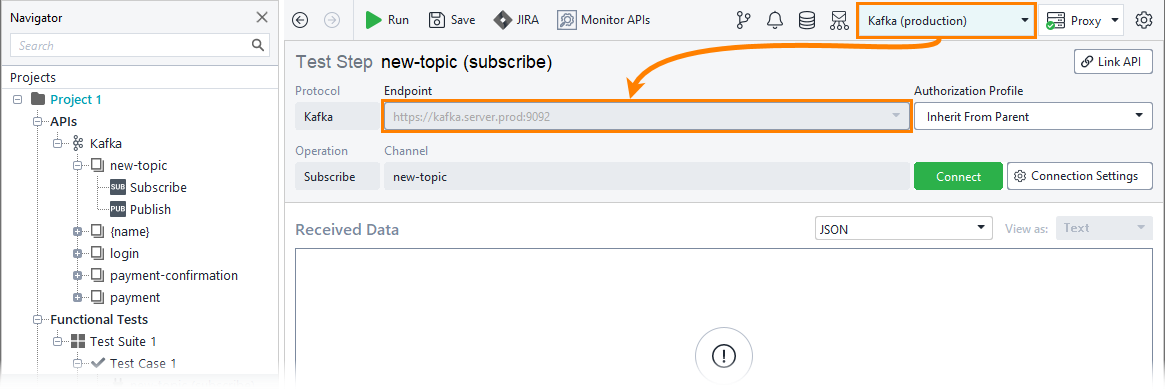Select Project 1 in Navigator

point(76,100)
